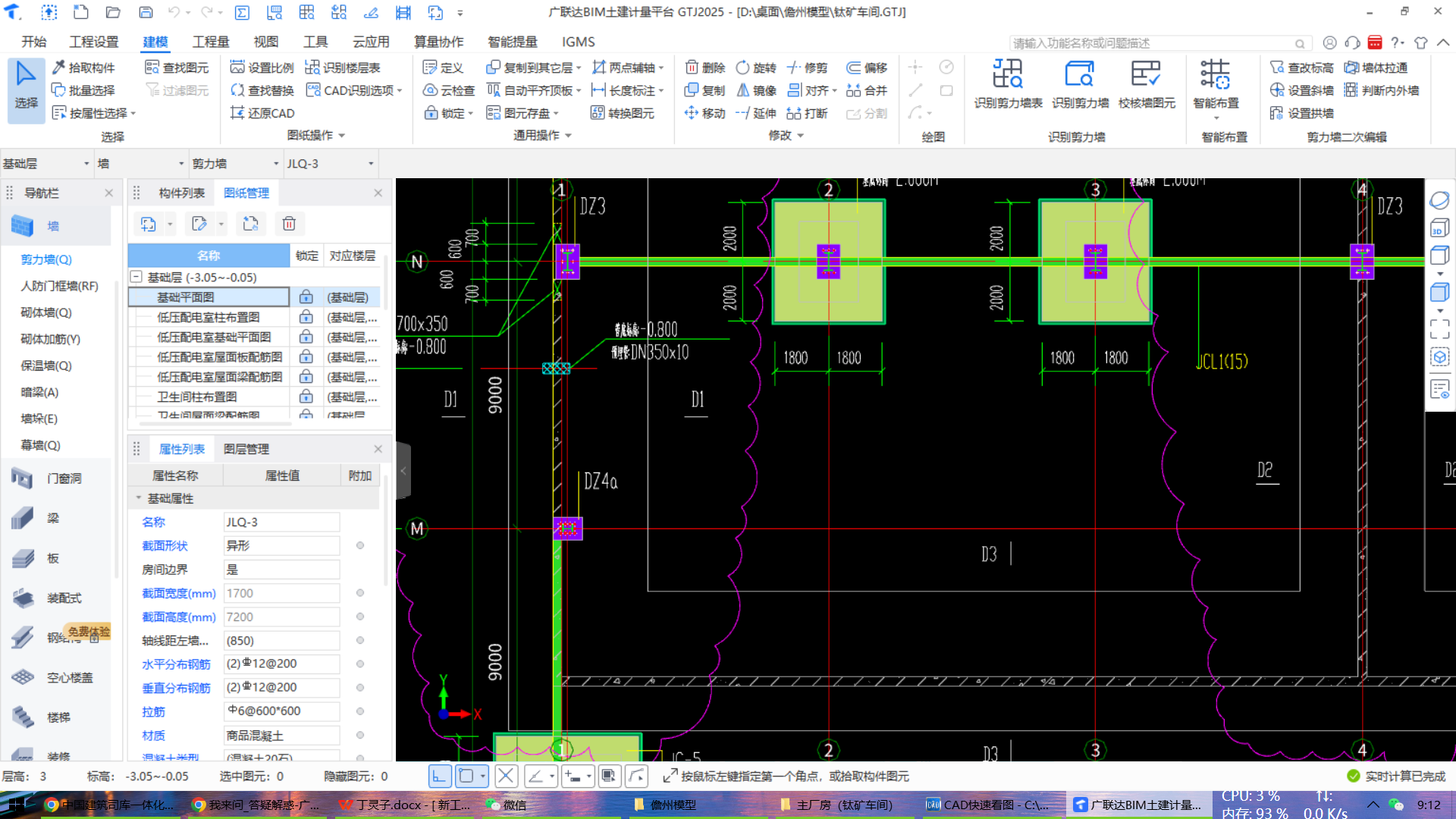Open 梁 category in navigation

(x=57, y=518)
